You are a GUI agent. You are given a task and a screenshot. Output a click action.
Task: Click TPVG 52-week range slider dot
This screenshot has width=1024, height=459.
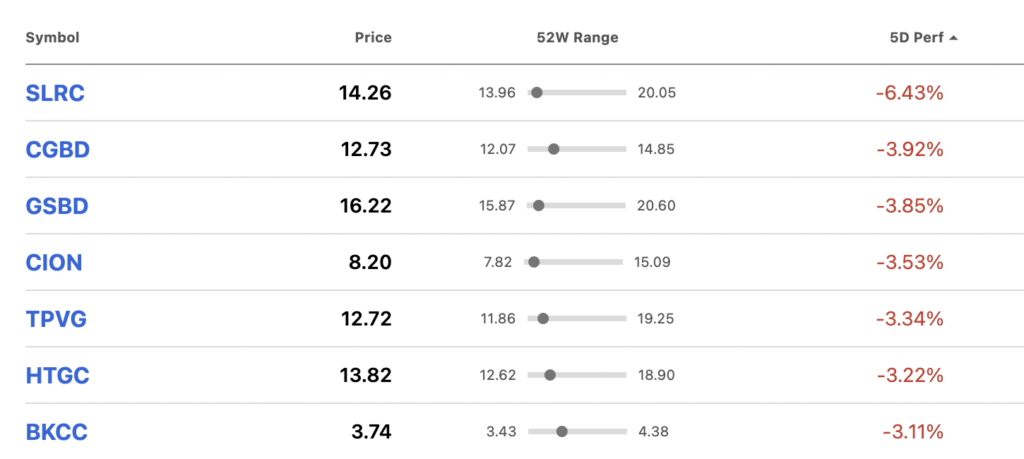pos(543,319)
